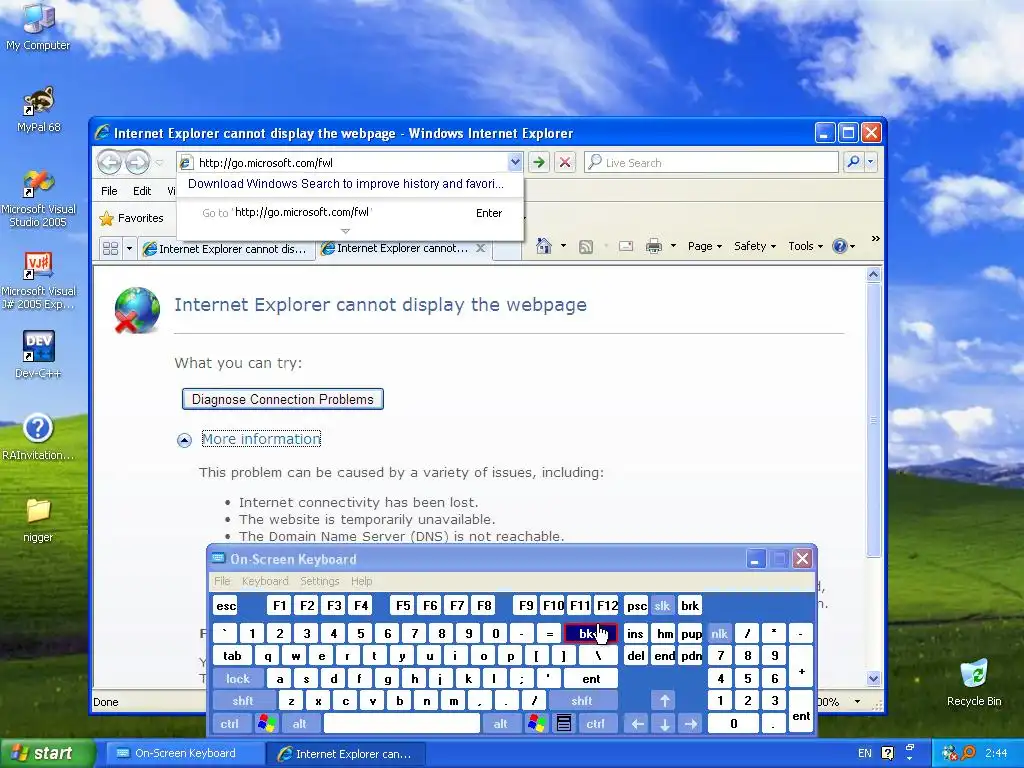Open the Safety menu in command bar
Viewport: 1024px width, 768px height.
[754, 246]
